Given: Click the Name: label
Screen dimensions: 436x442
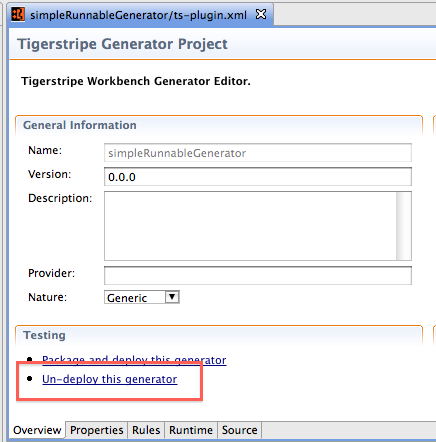Looking at the screenshot, I should [45, 150].
